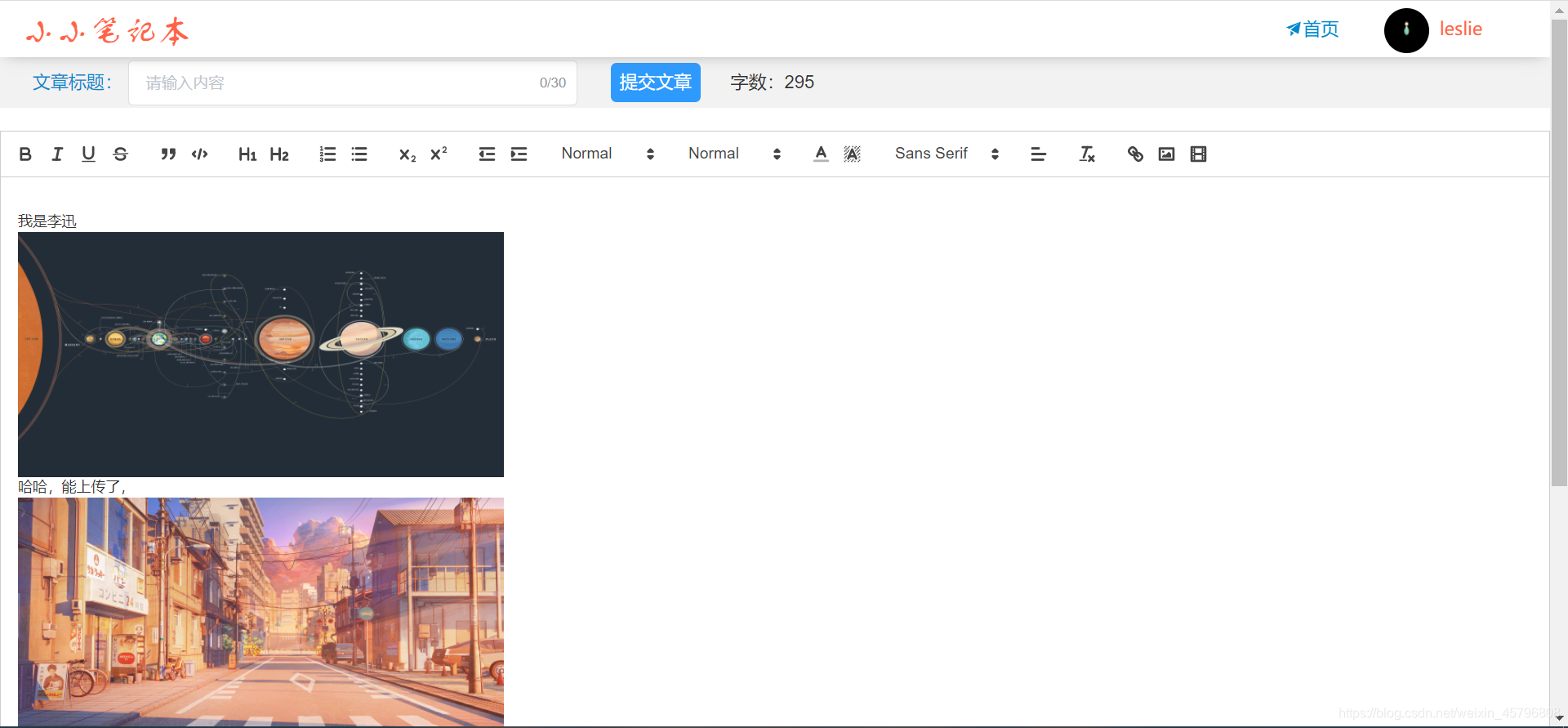Click the page vertical scrollbar
The width and height of the screenshot is (1568, 728).
point(1559,253)
